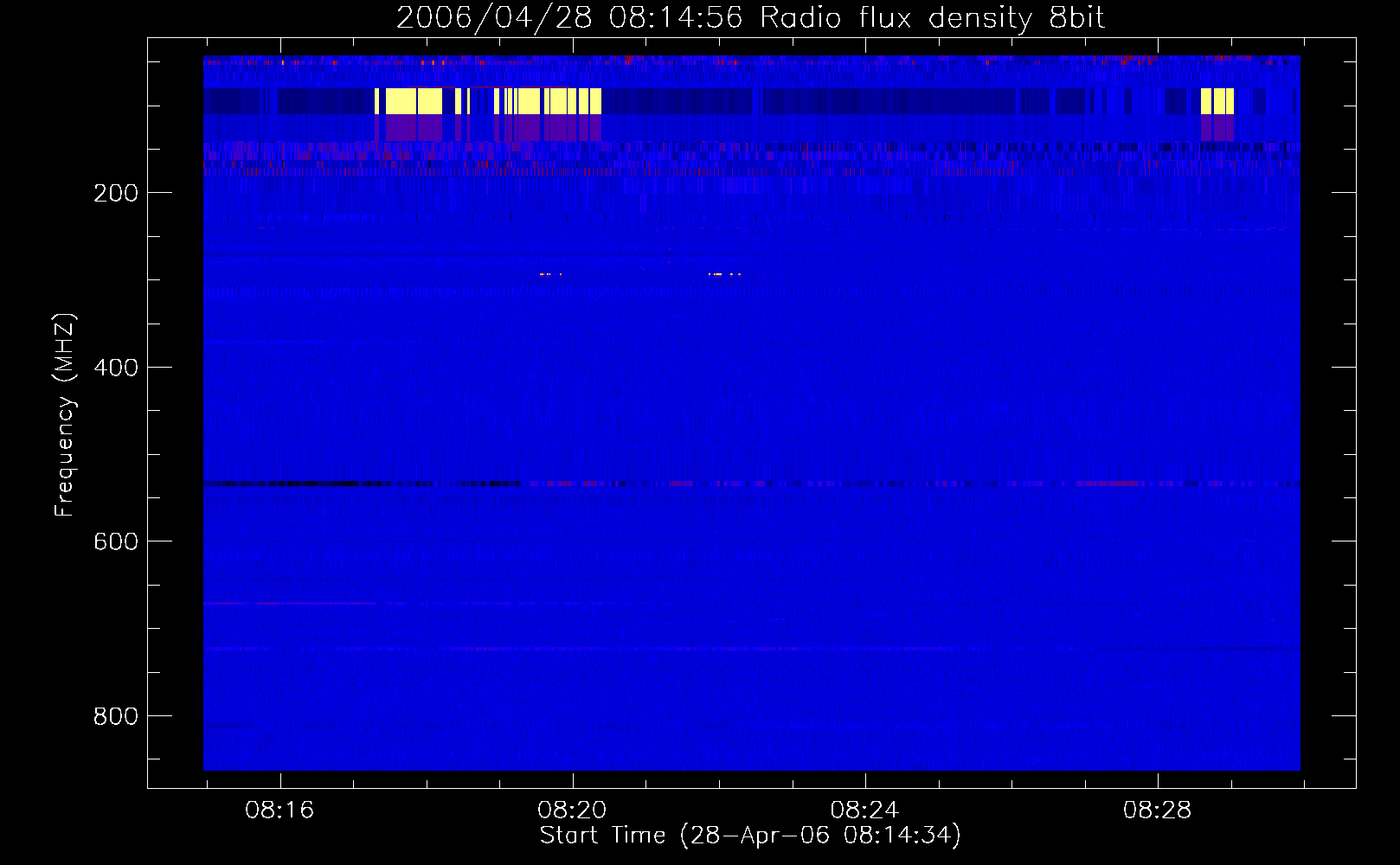Viewport: 1400px width, 865px height.
Task: Click the 08:16 time tick label
Action: tap(279, 811)
